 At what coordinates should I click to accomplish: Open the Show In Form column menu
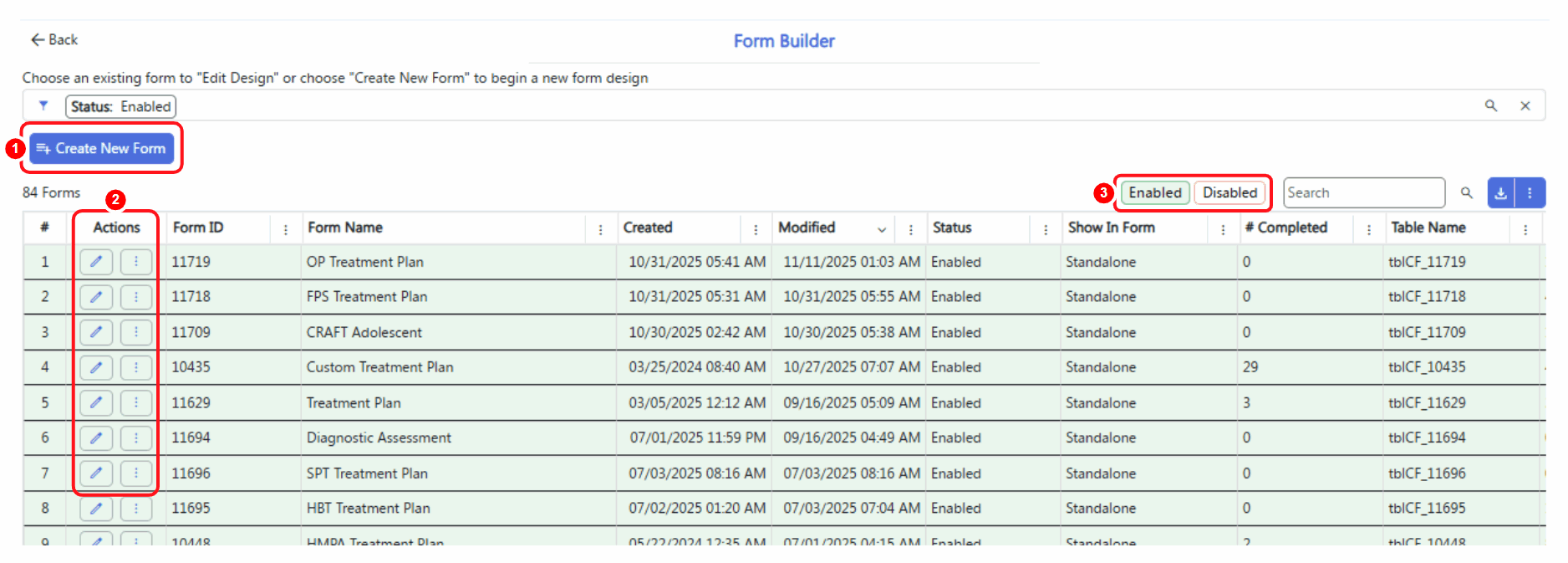1223,229
